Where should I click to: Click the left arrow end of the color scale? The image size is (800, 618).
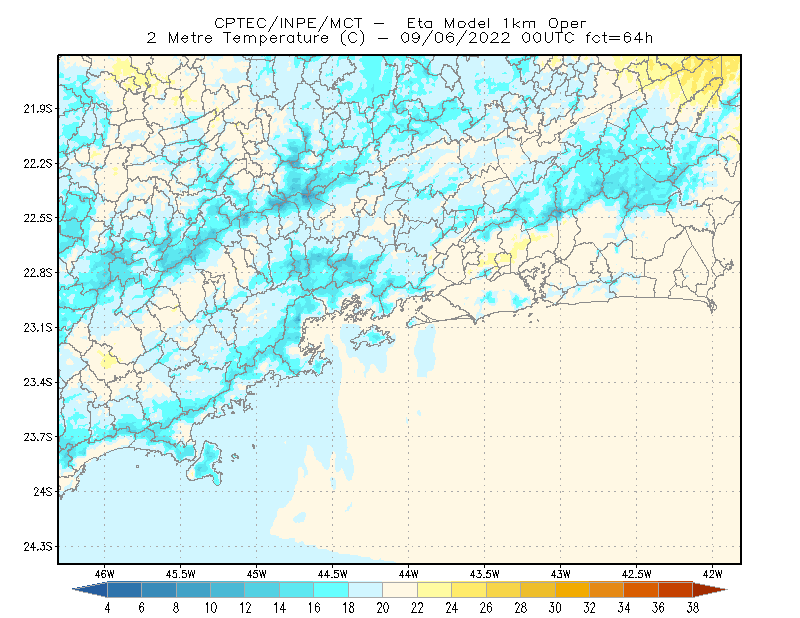tap(91, 590)
